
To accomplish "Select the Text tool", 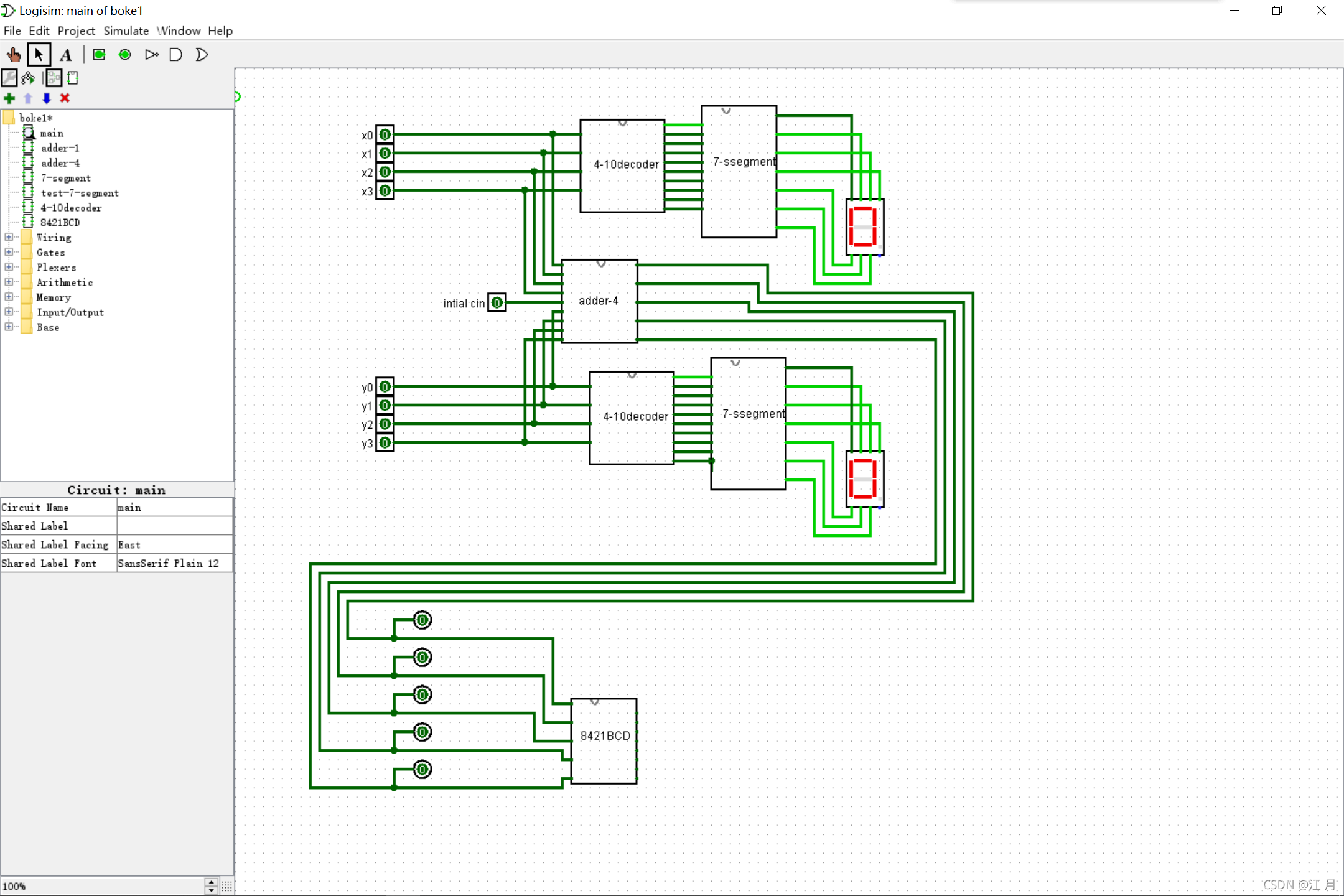I will [x=66, y=55].
